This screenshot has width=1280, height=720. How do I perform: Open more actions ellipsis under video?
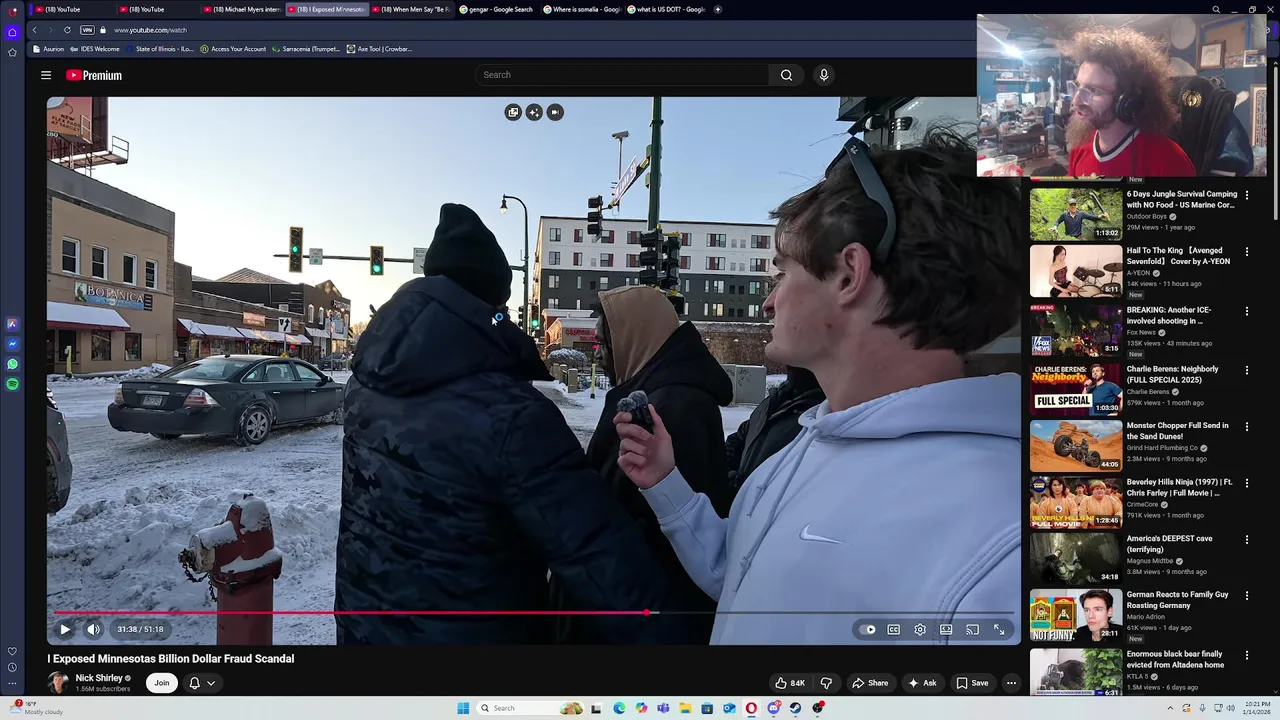(x=1011, y=683)
